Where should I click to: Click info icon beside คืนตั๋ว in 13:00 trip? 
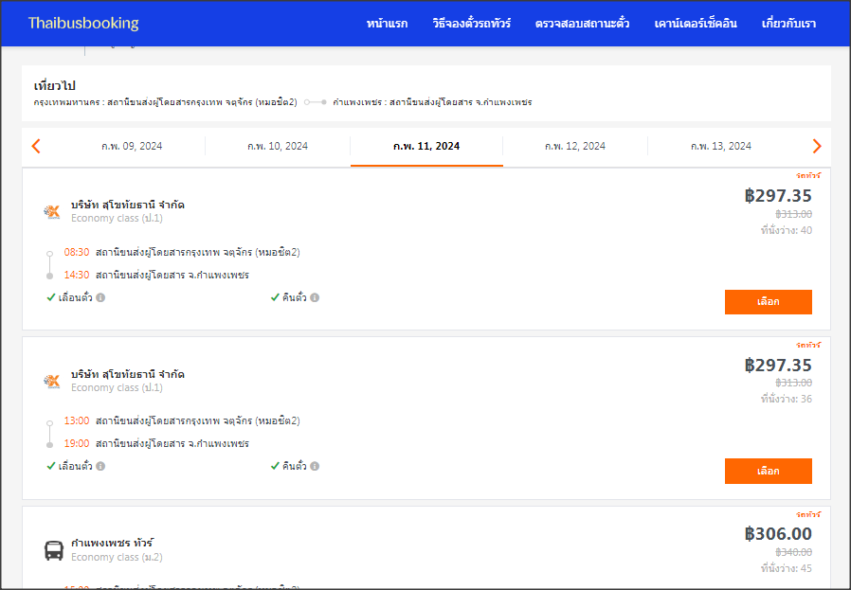point(314,466)
